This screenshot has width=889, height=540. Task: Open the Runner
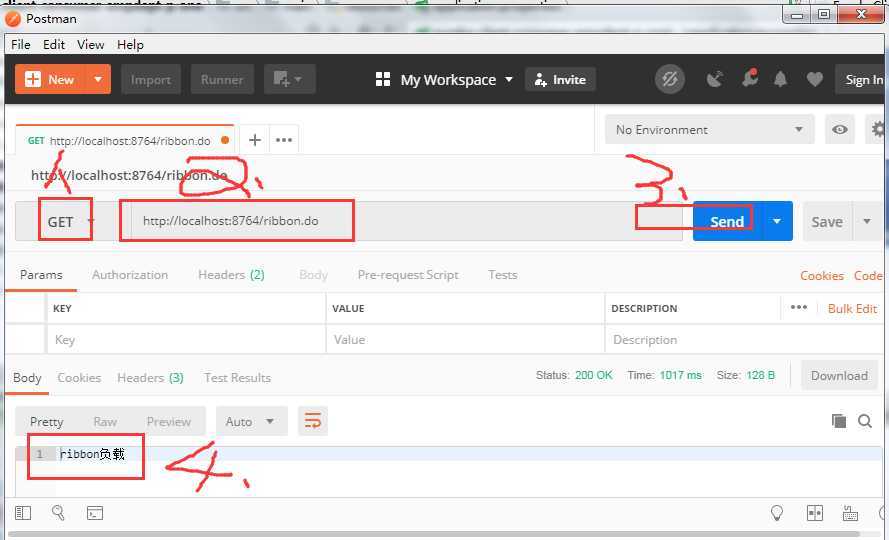coord(222,79)
